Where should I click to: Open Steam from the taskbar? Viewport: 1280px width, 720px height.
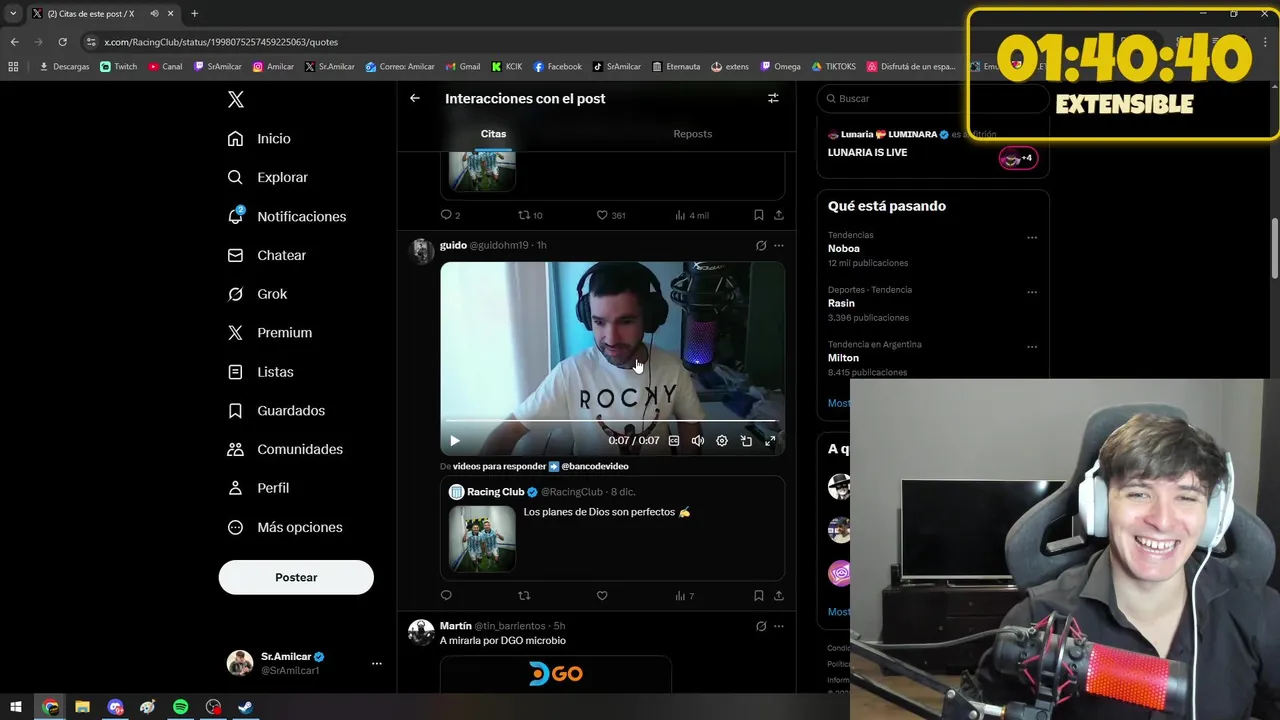pos(246,707)
